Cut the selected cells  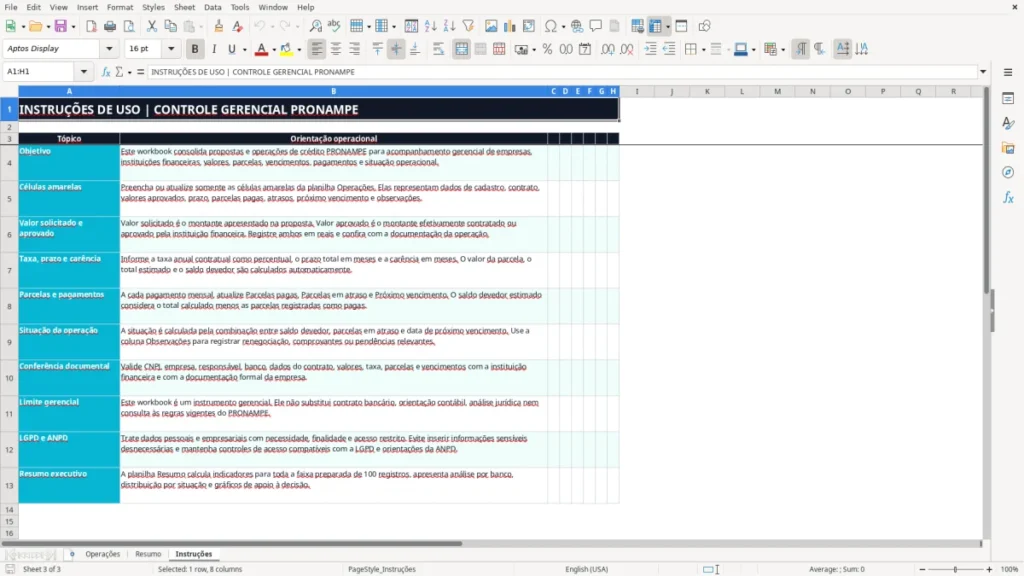152,26
